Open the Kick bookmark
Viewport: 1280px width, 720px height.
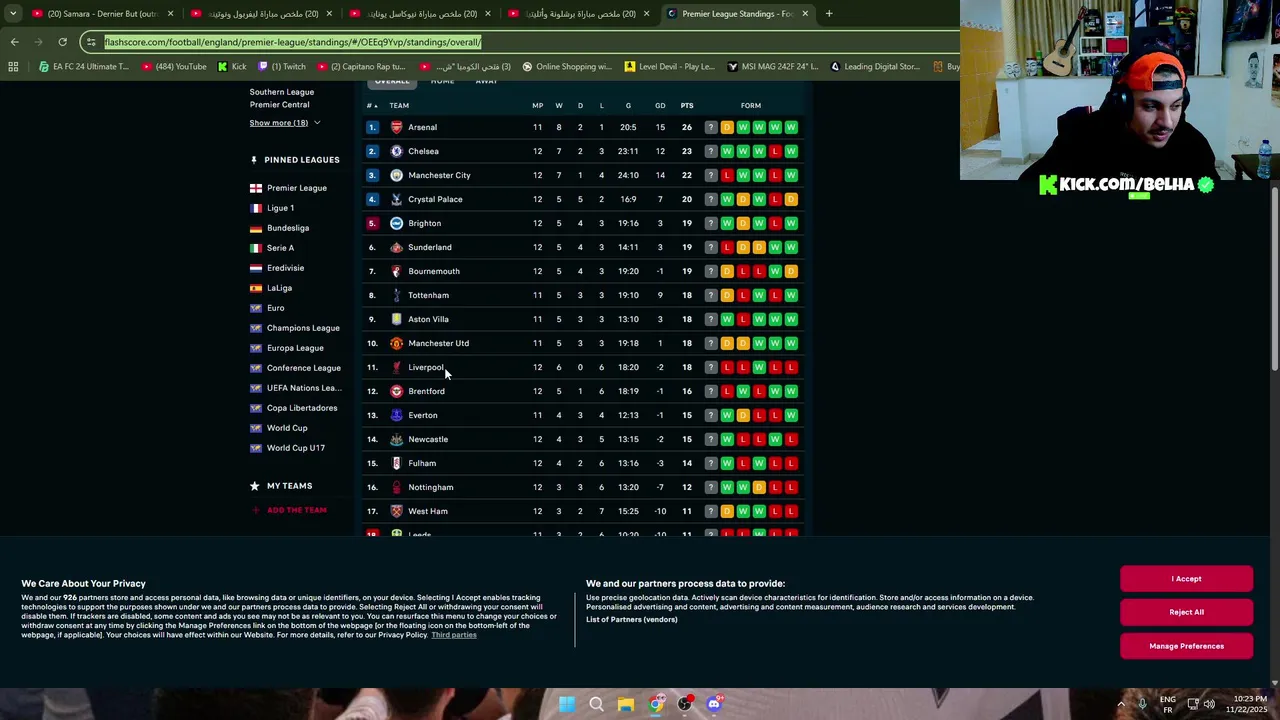(232, 67)
